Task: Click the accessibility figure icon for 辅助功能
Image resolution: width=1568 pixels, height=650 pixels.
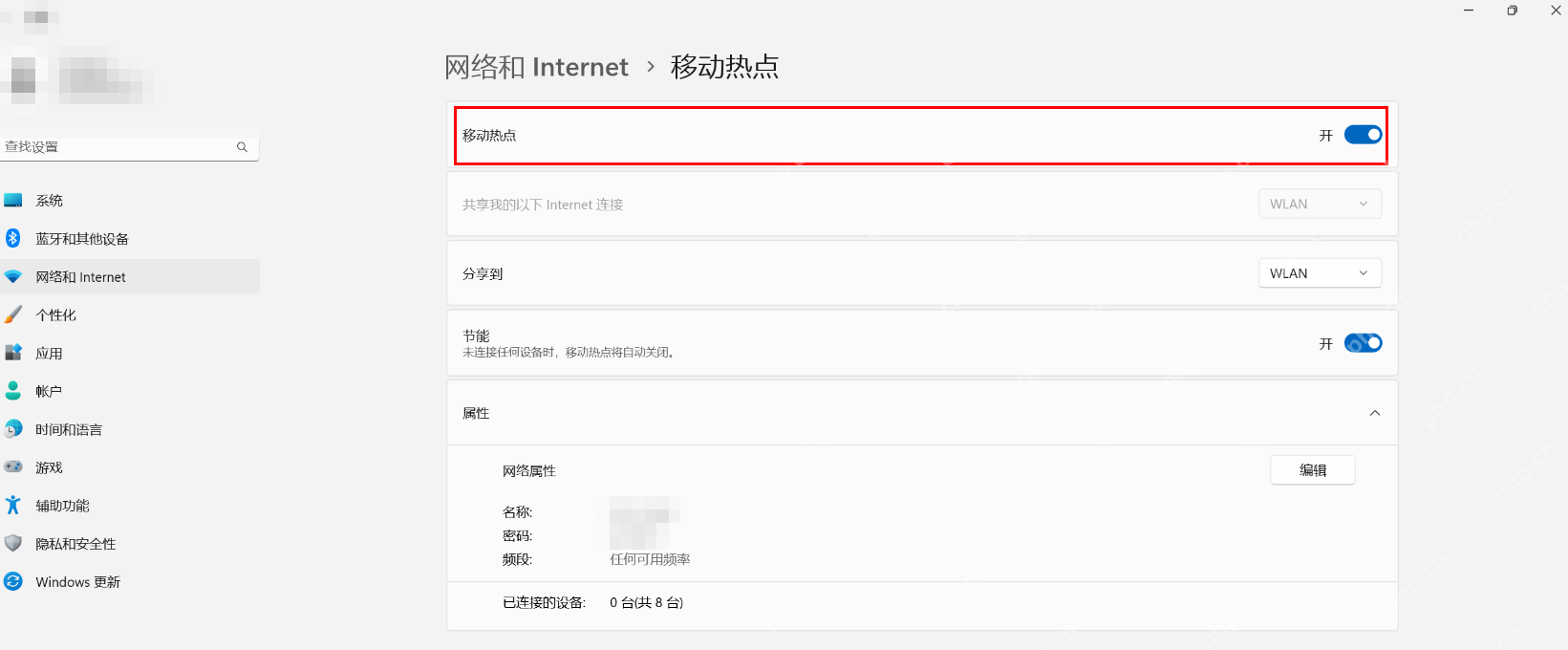Action: [x=13, y=505]
